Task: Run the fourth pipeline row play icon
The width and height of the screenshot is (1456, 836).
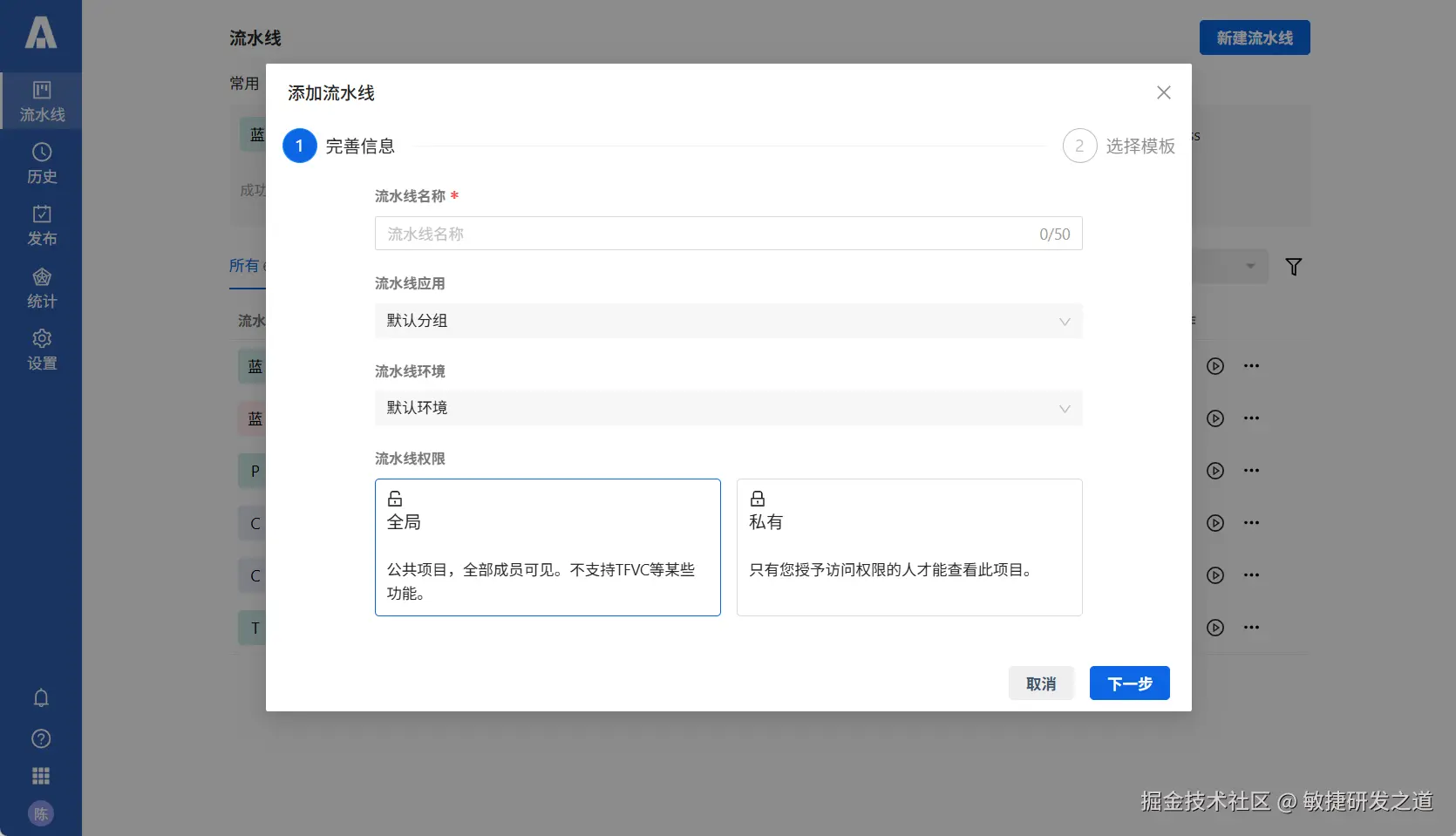Action: [1215, 523]
